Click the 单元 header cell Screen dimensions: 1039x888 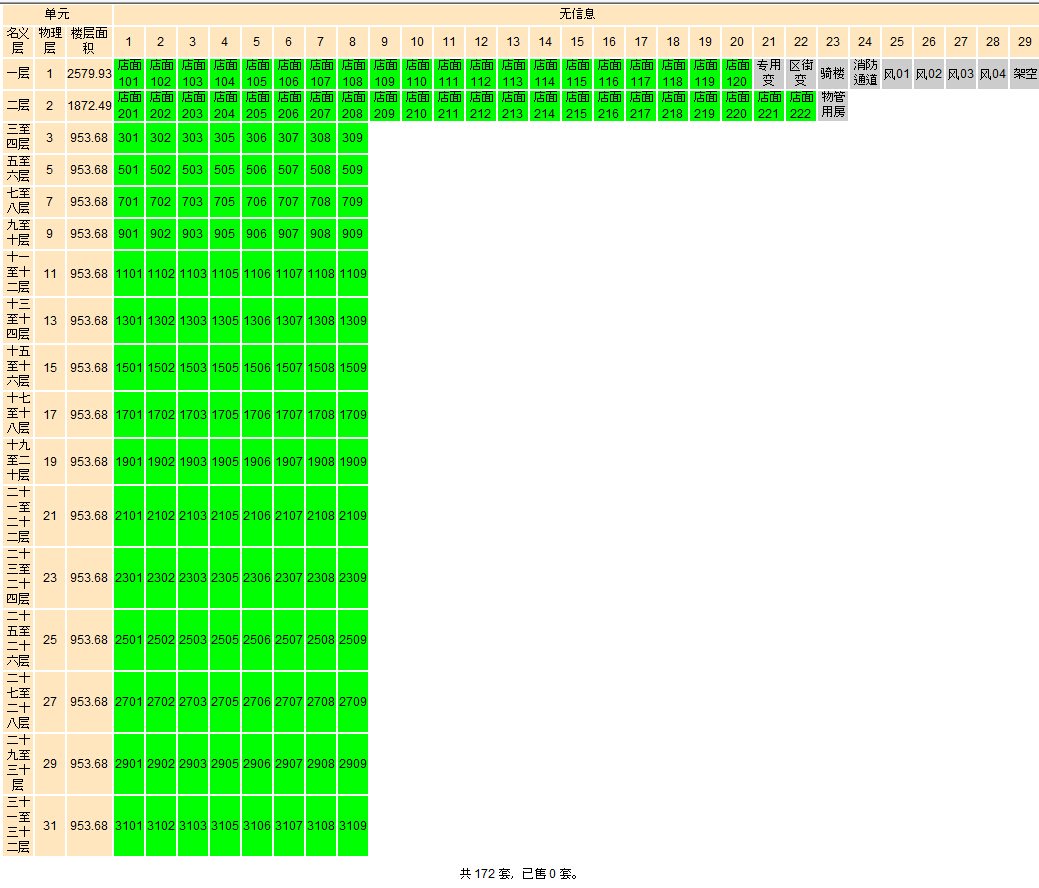click(x=57, y=14)
